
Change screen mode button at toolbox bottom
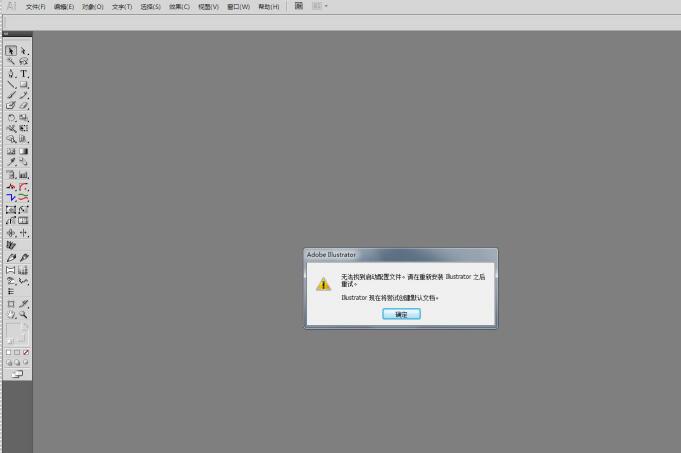(x=17, y=373)
